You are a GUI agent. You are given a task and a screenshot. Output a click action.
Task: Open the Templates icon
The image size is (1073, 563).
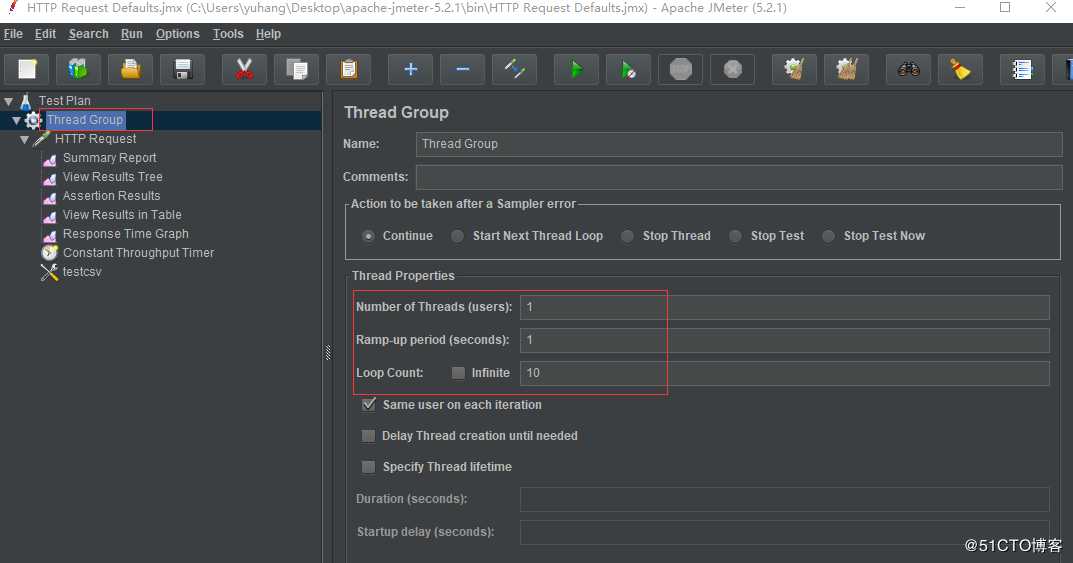pyautogui.click(x=78, y=69)
